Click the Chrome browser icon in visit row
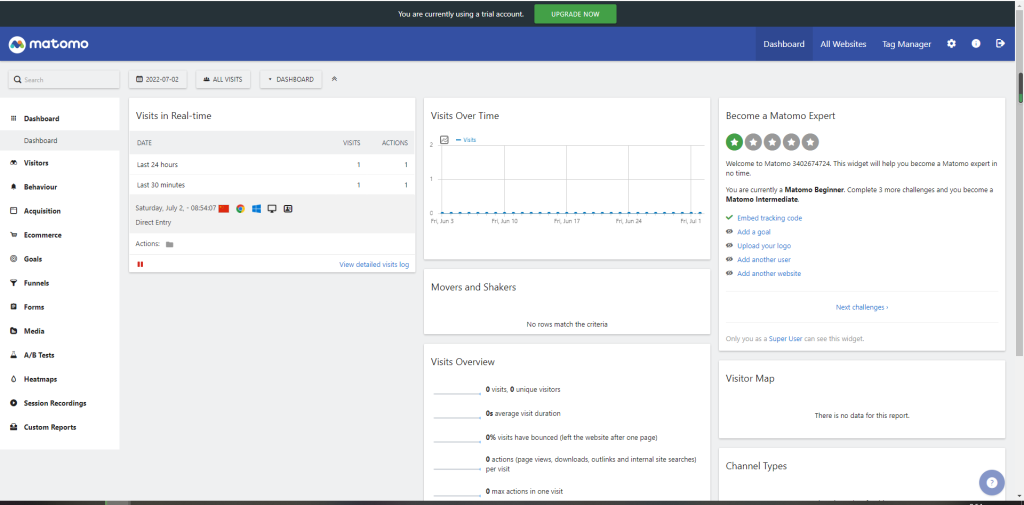The image size is (1024, 505). (x=240, y=208)
